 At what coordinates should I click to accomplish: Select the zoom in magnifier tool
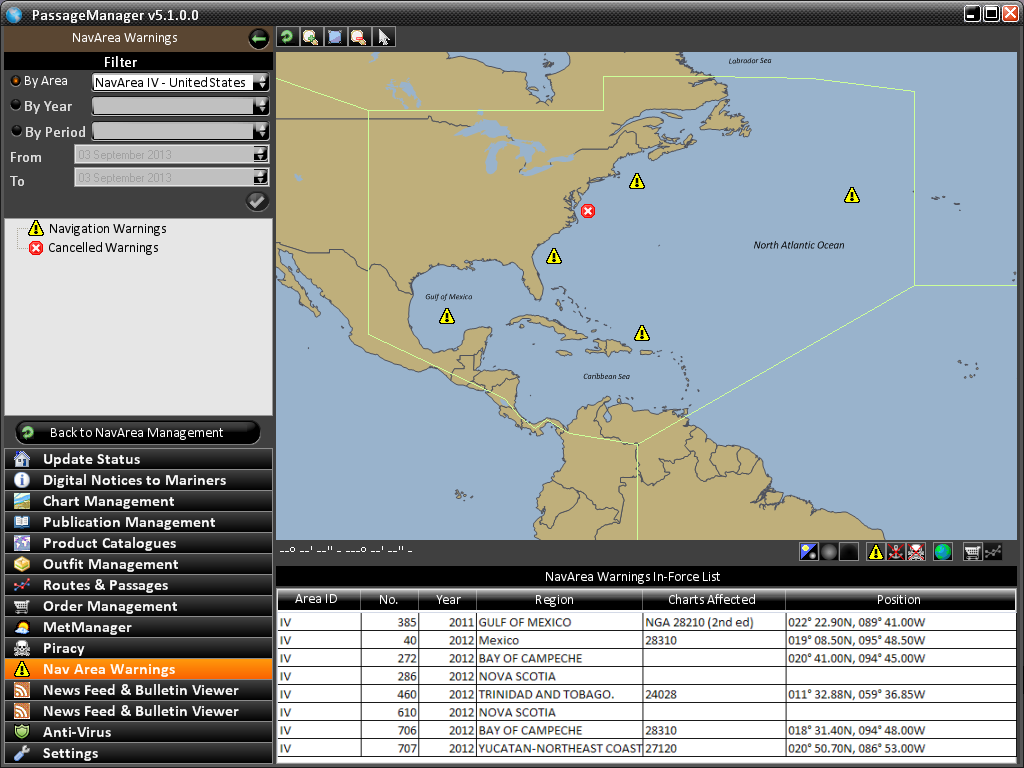(310, 37)
